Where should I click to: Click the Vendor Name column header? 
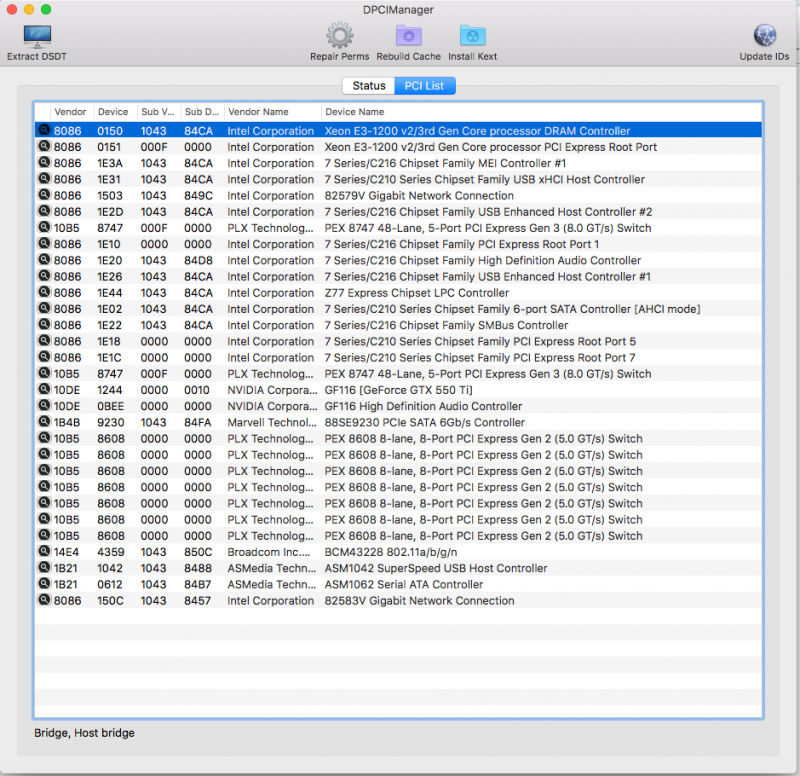(258, 112)
